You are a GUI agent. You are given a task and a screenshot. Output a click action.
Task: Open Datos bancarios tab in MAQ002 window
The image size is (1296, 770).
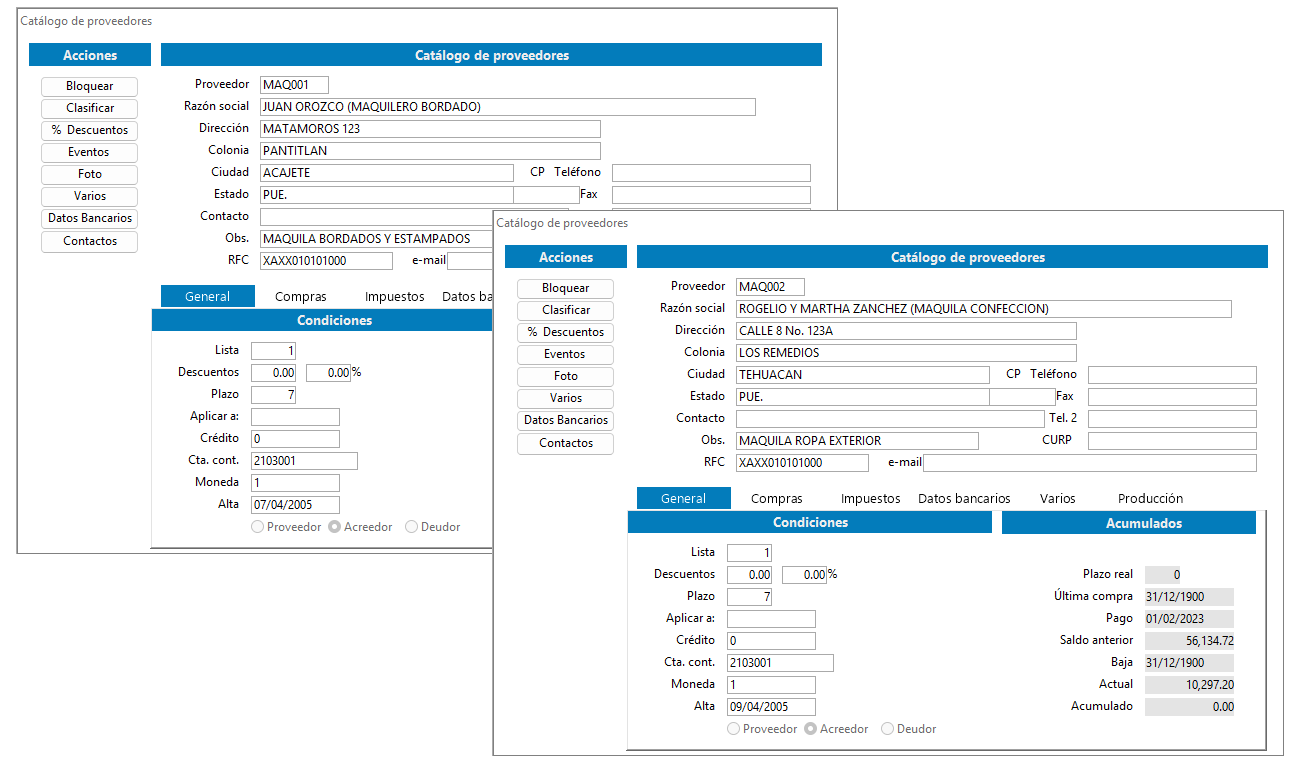964,498
